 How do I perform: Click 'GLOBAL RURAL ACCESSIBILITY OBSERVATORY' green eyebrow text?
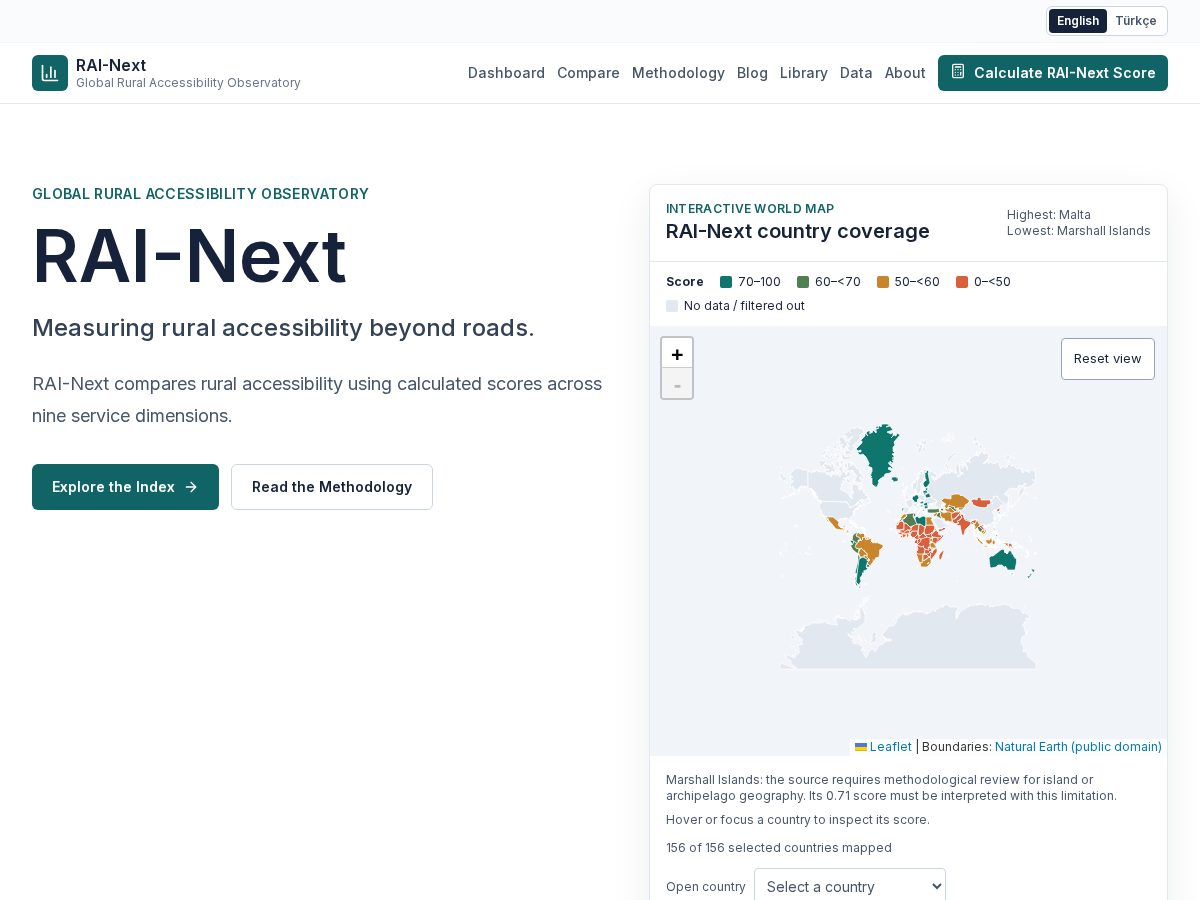pos(200,194)
